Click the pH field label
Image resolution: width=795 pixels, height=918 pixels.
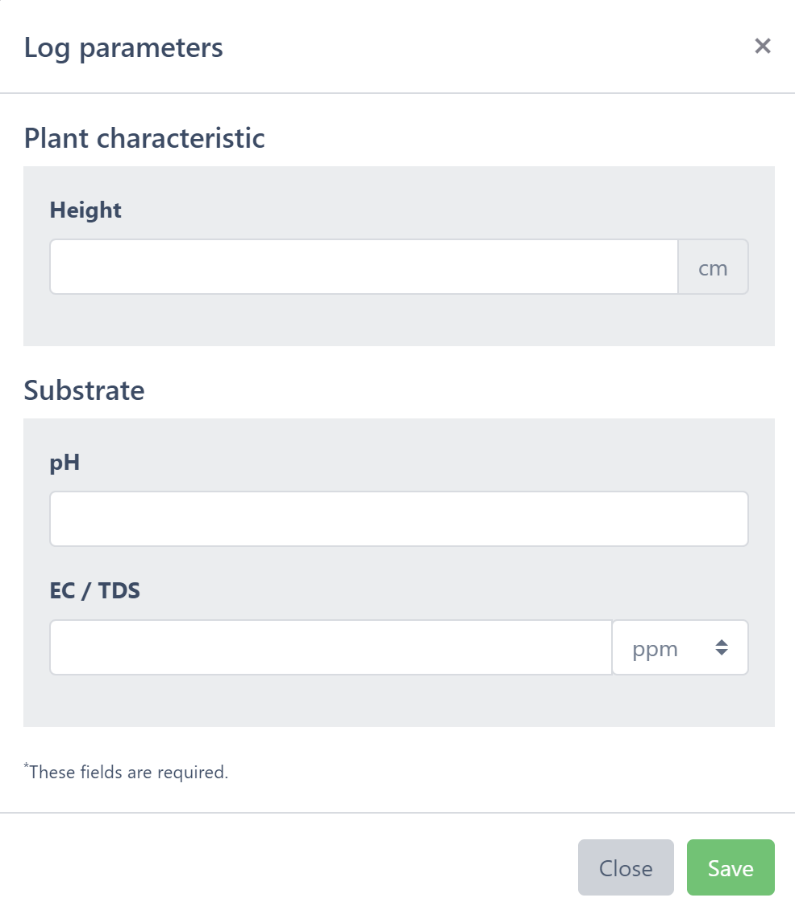(64, 462)
